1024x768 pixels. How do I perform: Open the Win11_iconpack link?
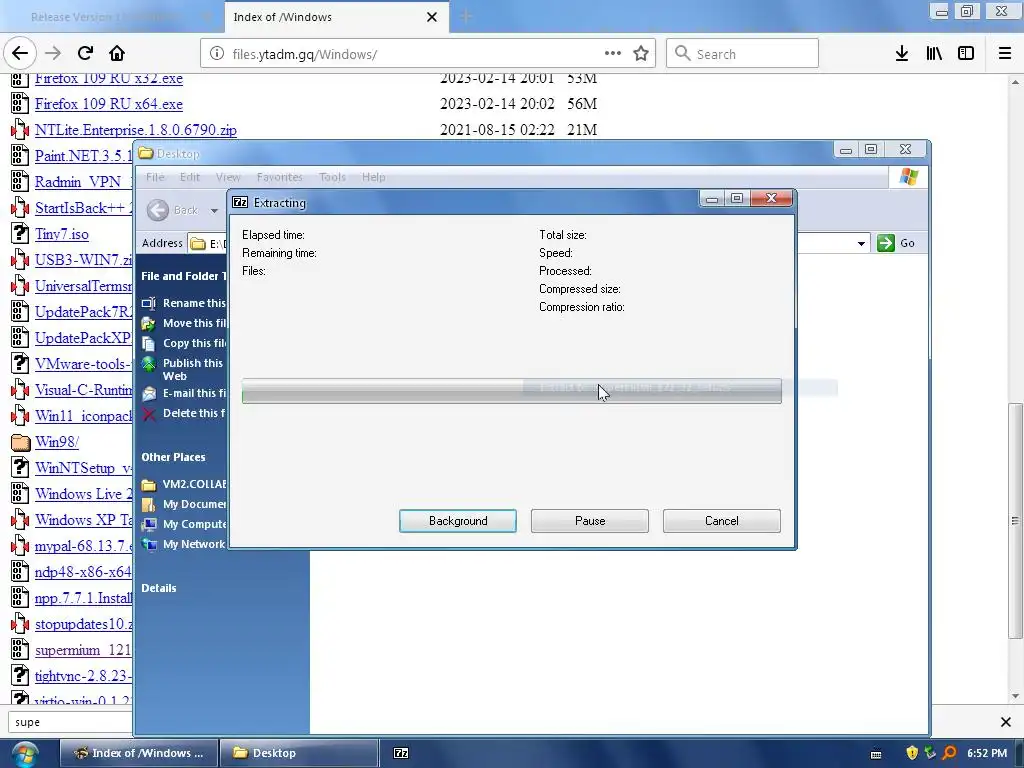coord(83,416)
